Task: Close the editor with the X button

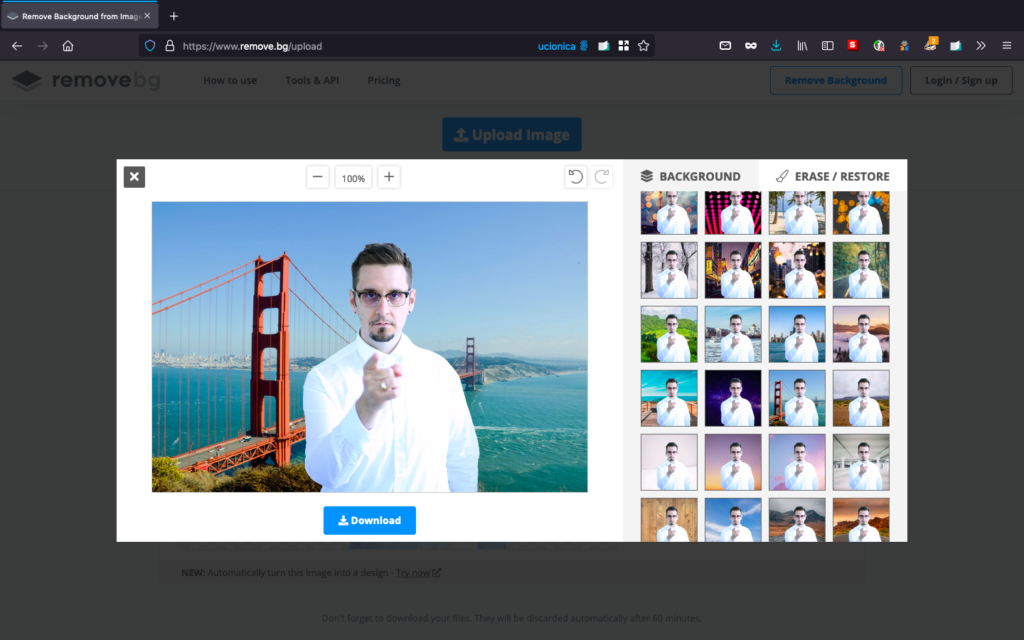Action: pos(134,177)
